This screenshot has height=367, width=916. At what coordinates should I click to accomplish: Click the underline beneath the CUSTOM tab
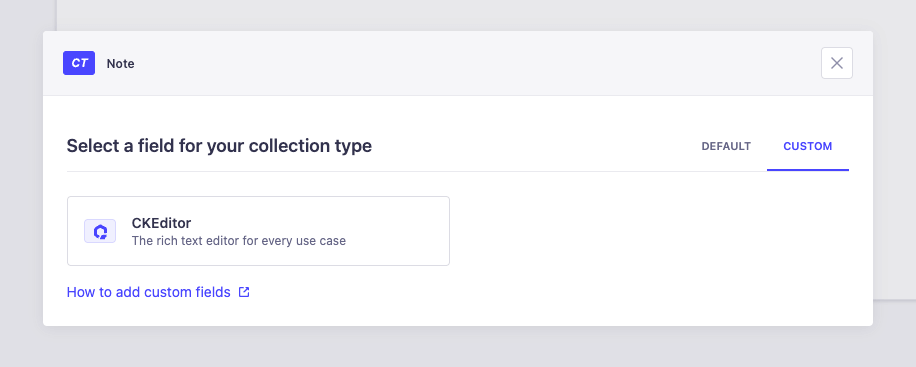point(808,170)
